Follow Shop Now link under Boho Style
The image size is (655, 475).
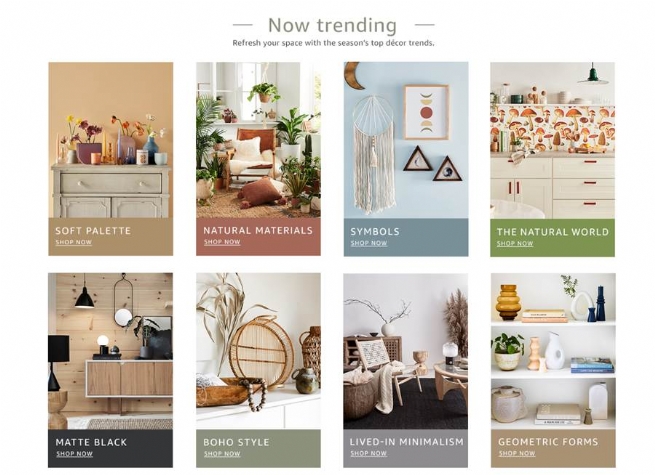[x=222, y=454]
